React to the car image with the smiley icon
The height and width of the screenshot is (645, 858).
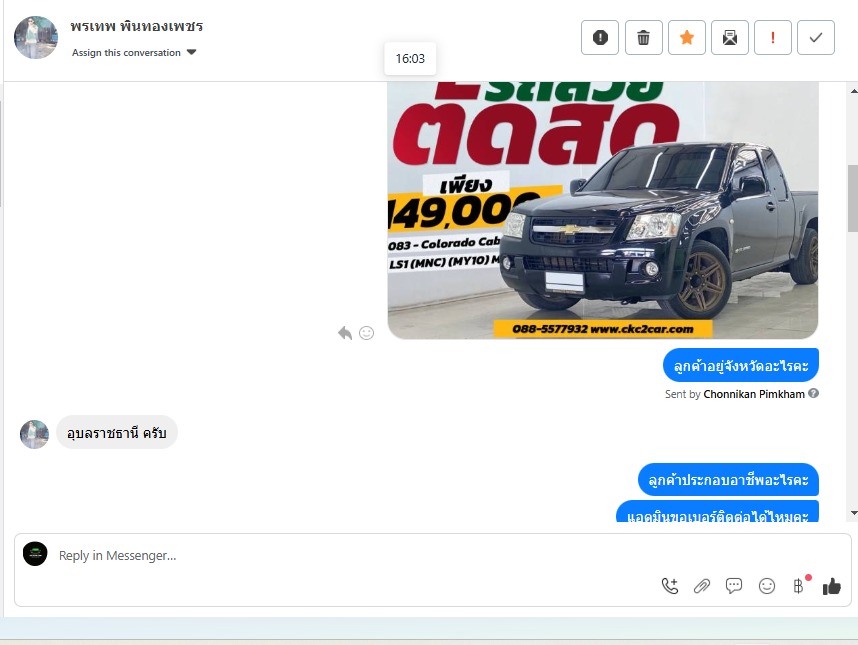pyautogui.click(x=367, y=333)
